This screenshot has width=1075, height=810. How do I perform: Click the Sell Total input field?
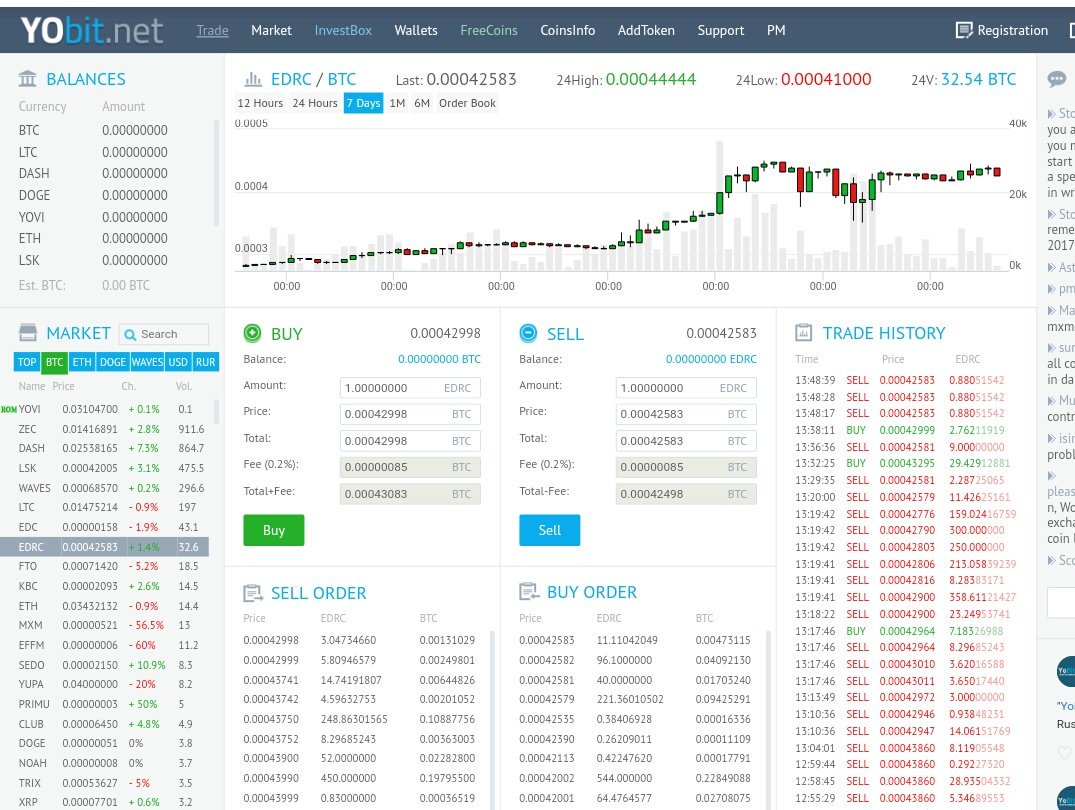(686, 440)
